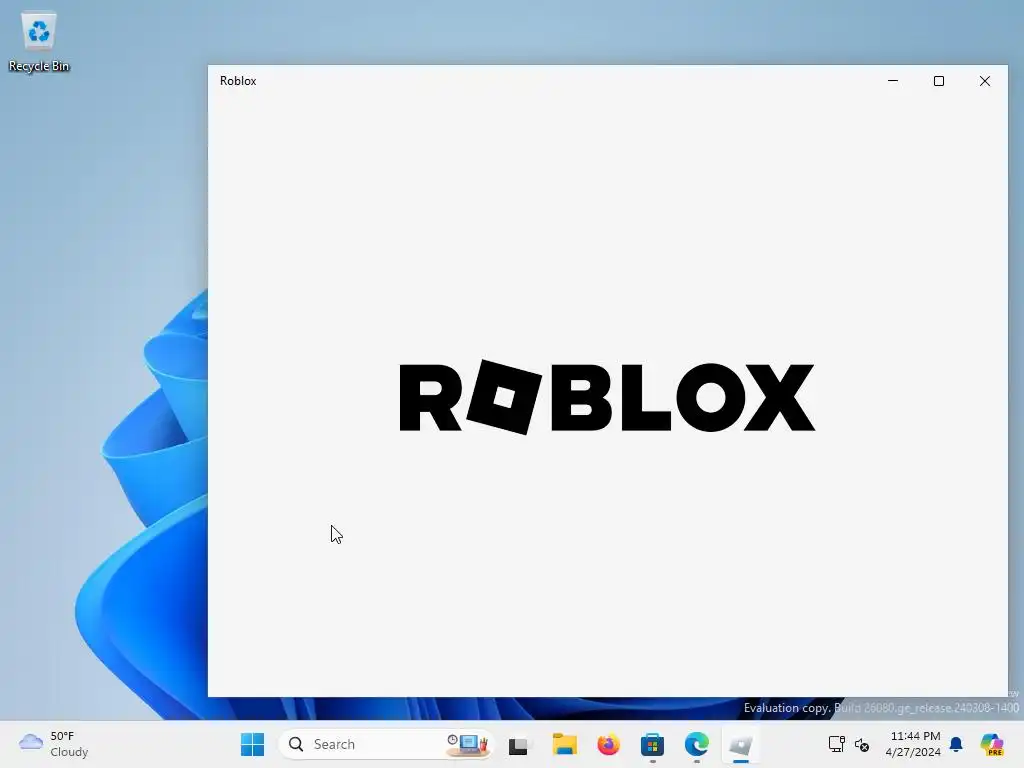Maximize the Roblox window
The height and width of the screenshot is (768, 1024).
click(x=938, y=81)
